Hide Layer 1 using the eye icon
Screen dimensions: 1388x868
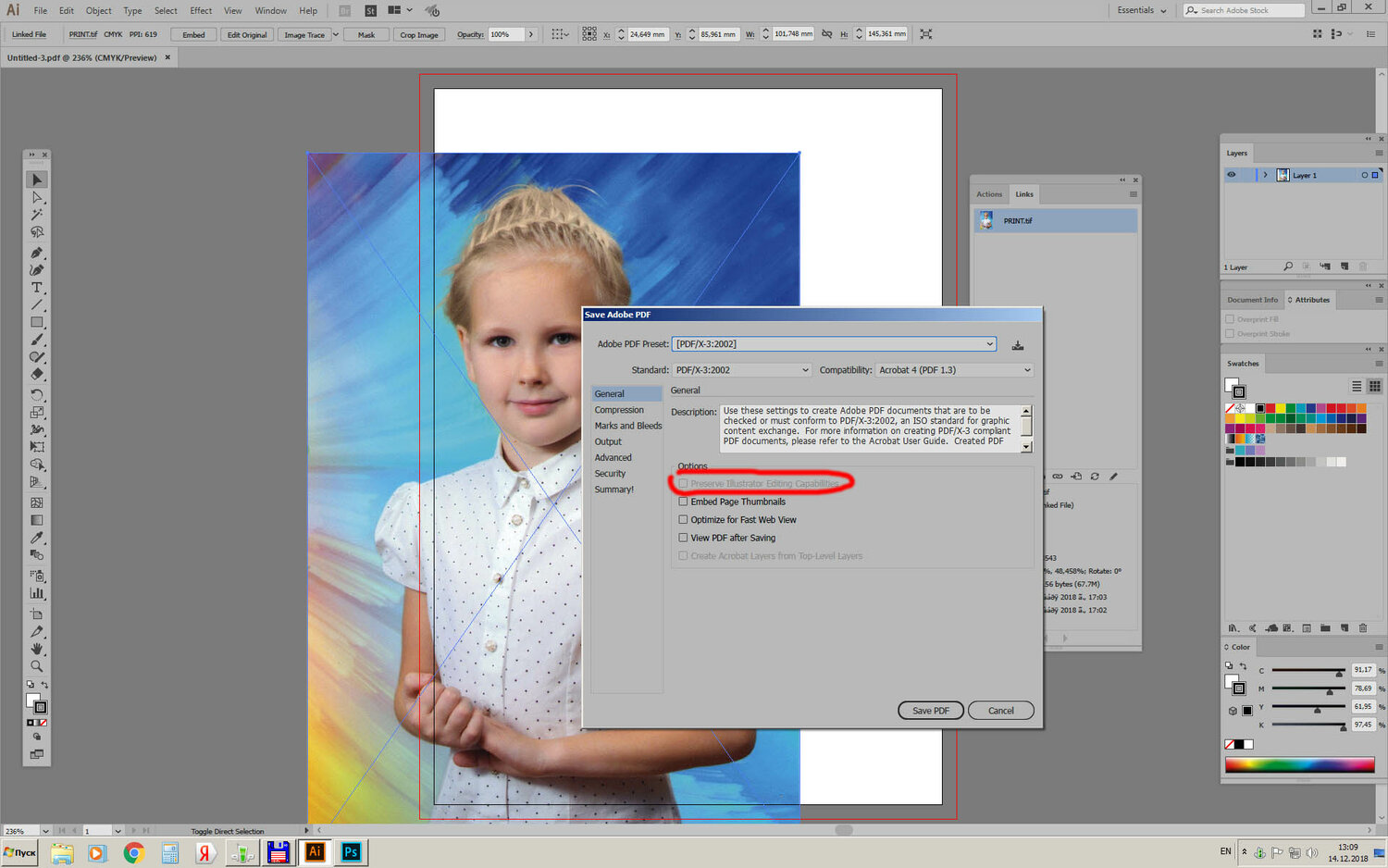click(1231, 175)
